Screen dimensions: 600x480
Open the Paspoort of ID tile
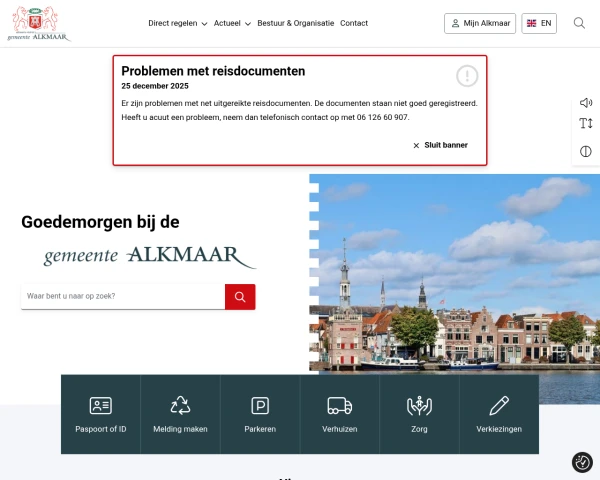pyautogui.click(x=101, y=414)
